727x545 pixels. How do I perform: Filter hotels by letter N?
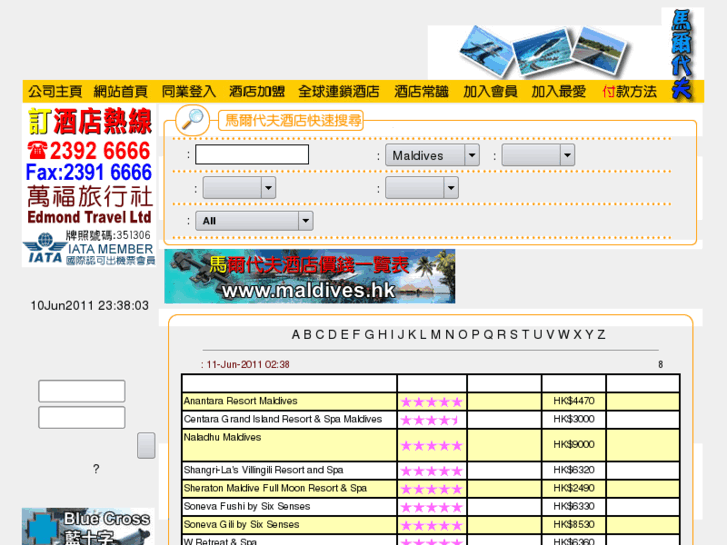[x=449, y=335]
